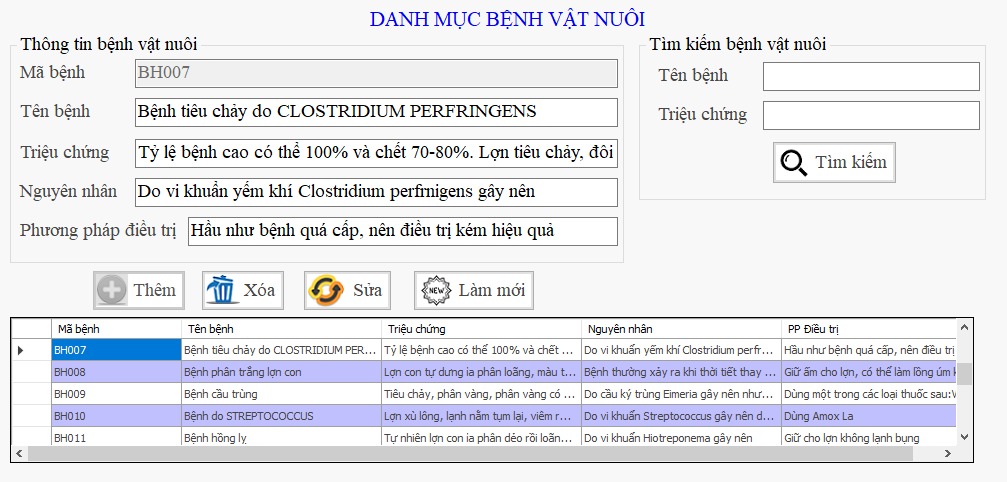Click the cell 'Bệnh do STREPTOCOCCUS'

tap(281, 416)
